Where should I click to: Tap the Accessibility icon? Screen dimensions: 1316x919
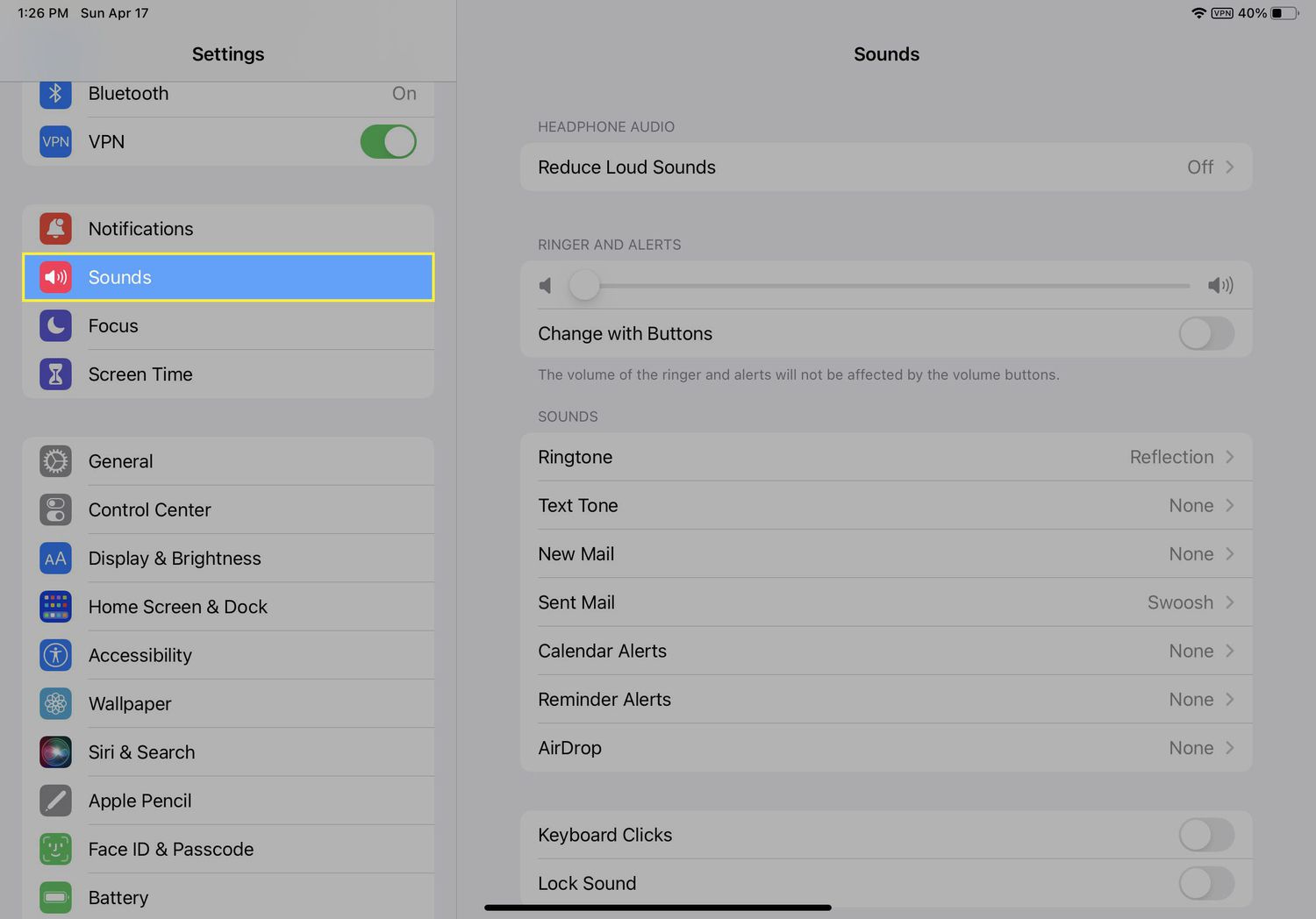click(55, 655)
